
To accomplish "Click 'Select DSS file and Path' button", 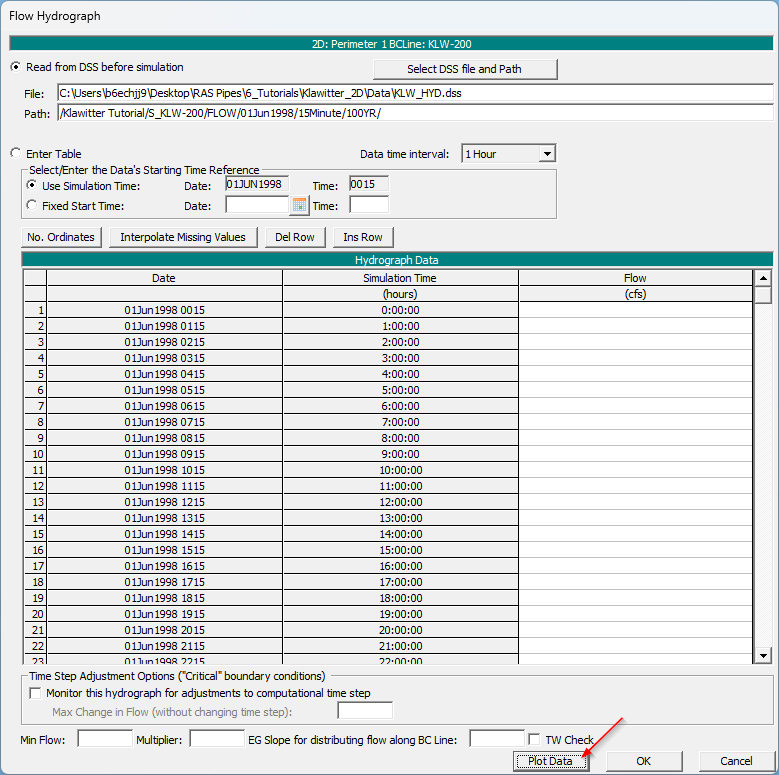I will pyautogui.click(x=465, y=69).
